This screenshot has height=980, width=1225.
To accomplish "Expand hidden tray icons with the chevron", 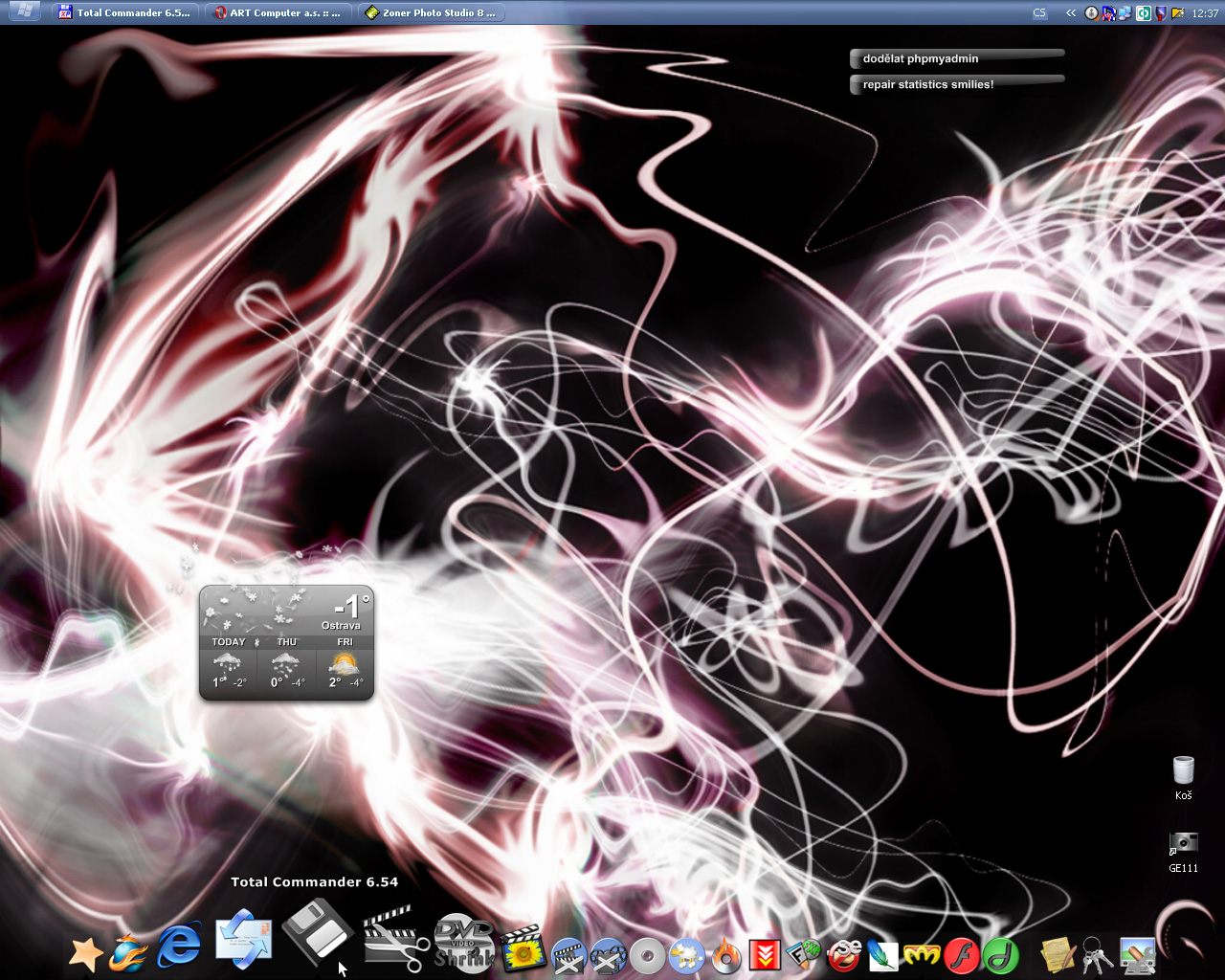I will [1071, 12].
